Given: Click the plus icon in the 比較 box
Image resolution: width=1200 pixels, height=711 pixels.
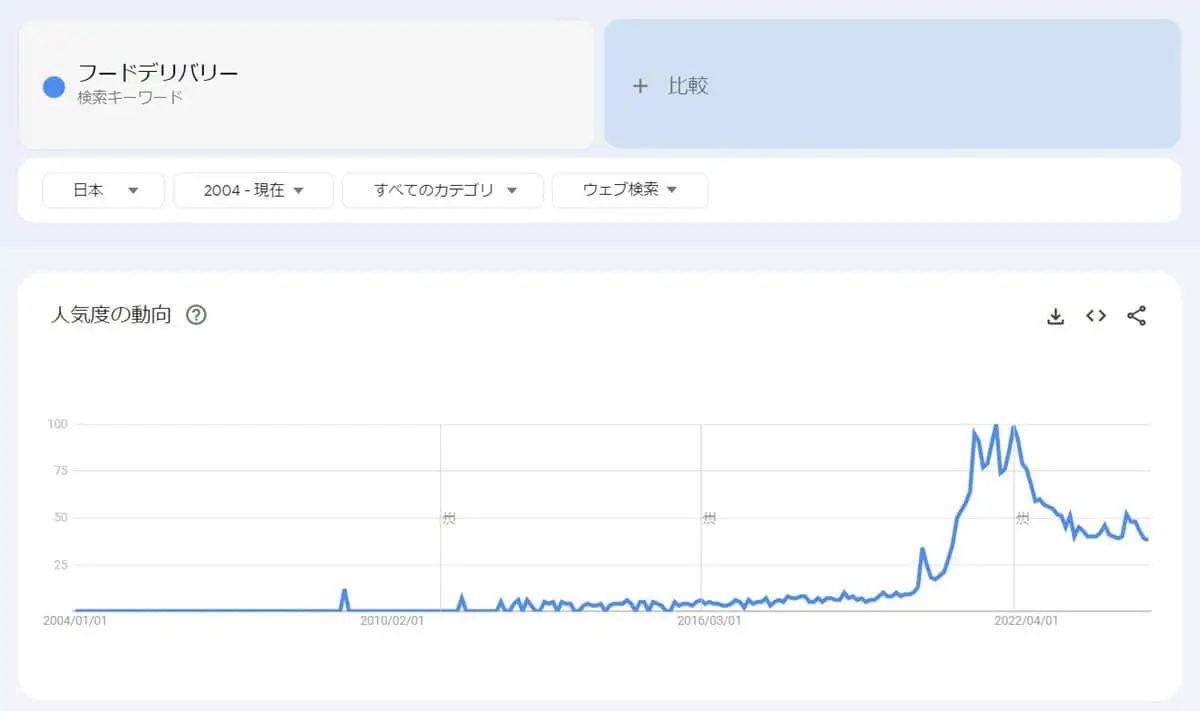Looking at the screenshot, I should pyautogui.click(x=641, y=86).
